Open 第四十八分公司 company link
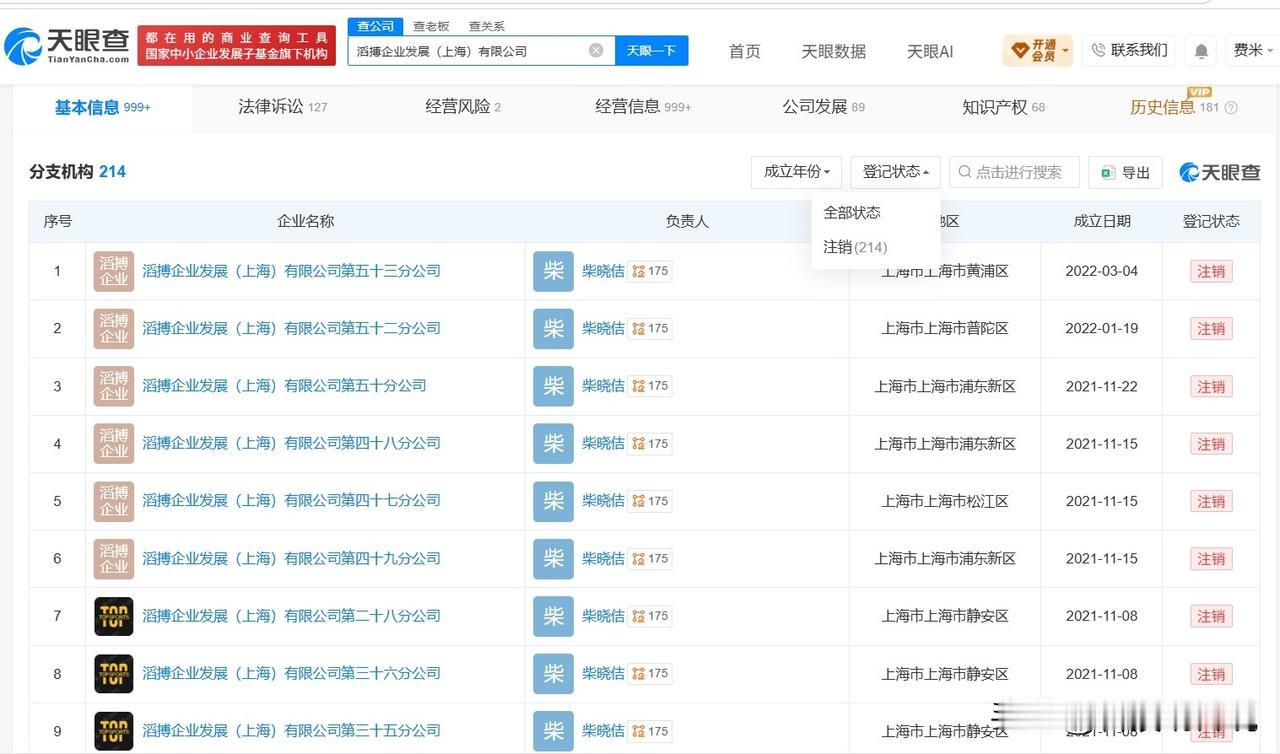 click(x=291, y=443)
